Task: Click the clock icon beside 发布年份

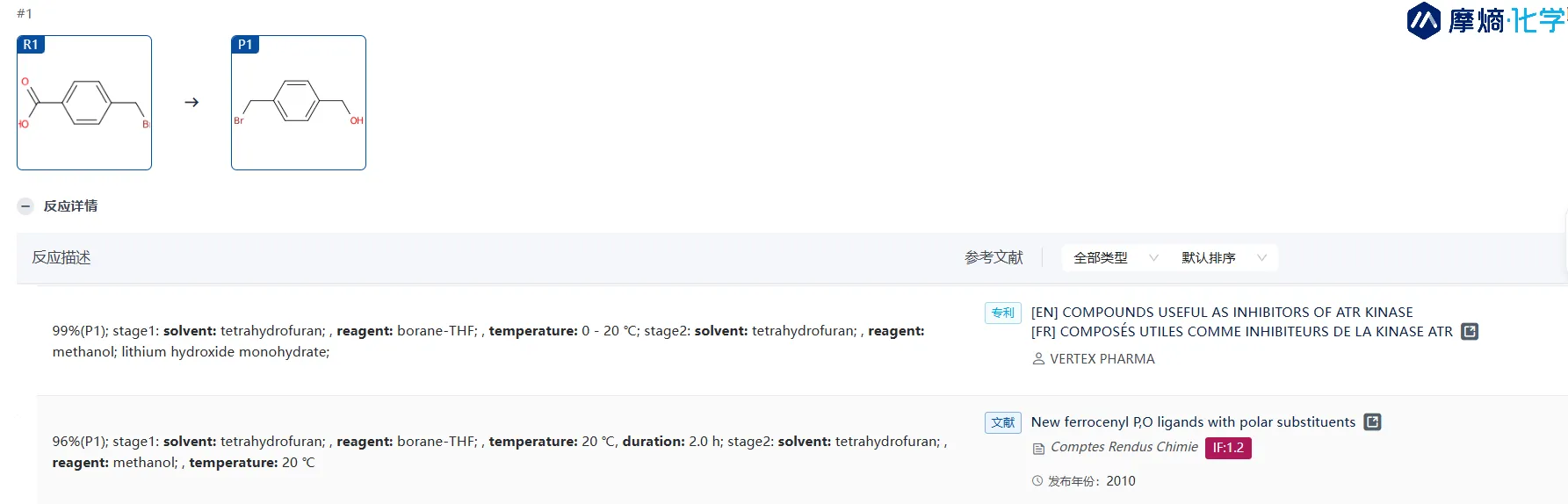Action: click(x=1037, y=481)
